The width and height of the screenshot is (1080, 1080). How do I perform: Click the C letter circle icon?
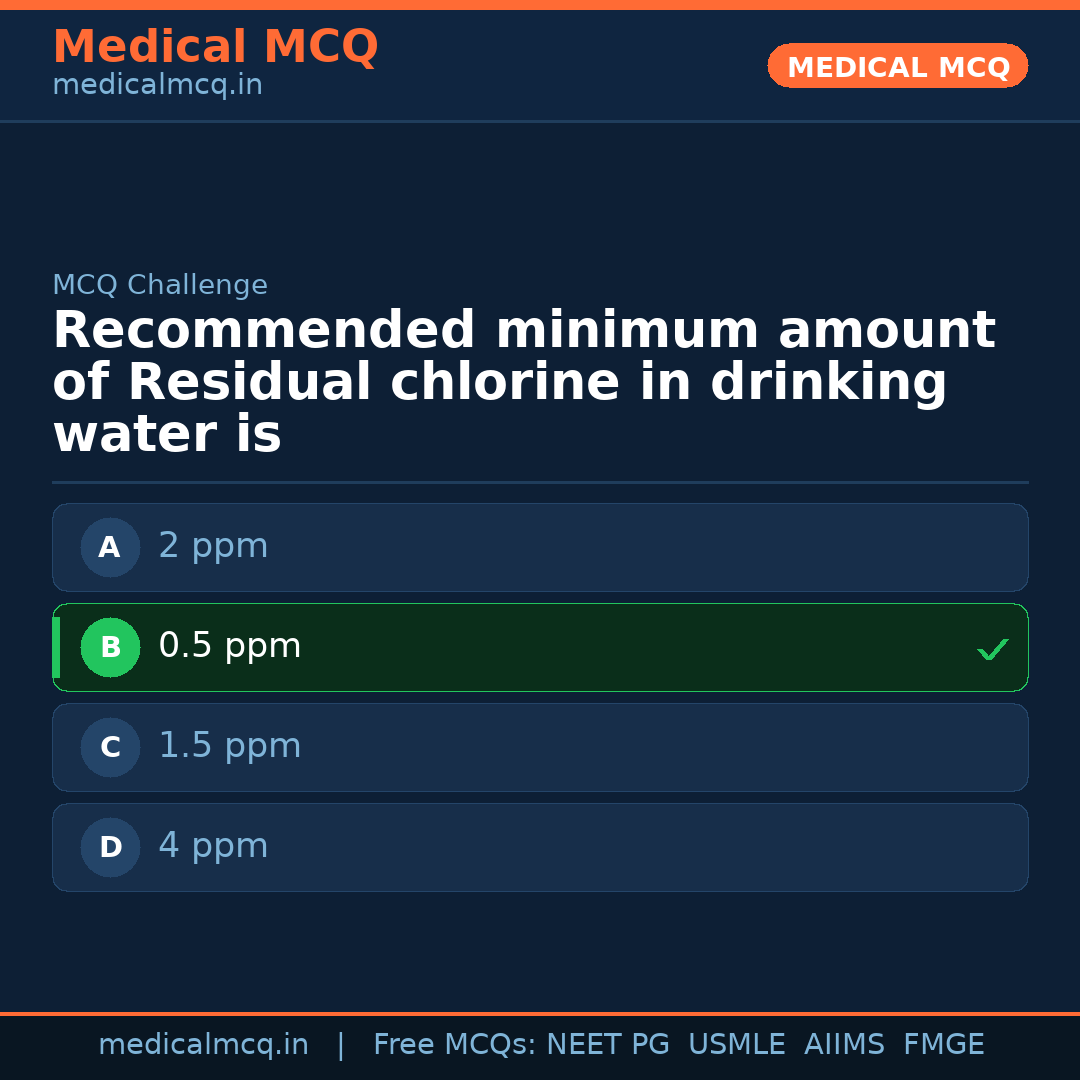point(110,747)
